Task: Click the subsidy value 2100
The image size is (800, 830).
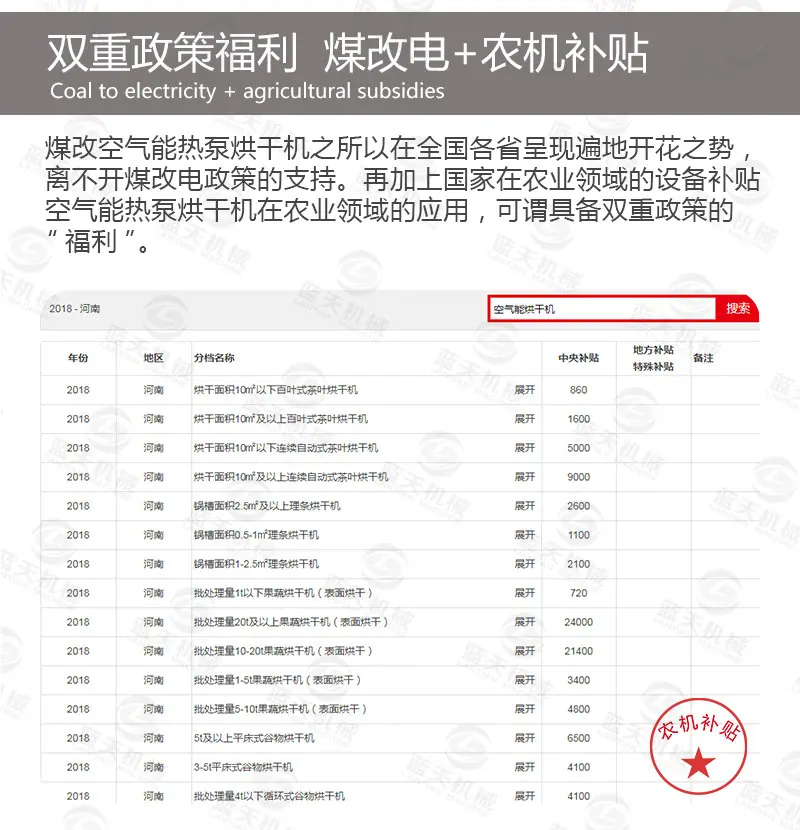Action: (579, 564)
